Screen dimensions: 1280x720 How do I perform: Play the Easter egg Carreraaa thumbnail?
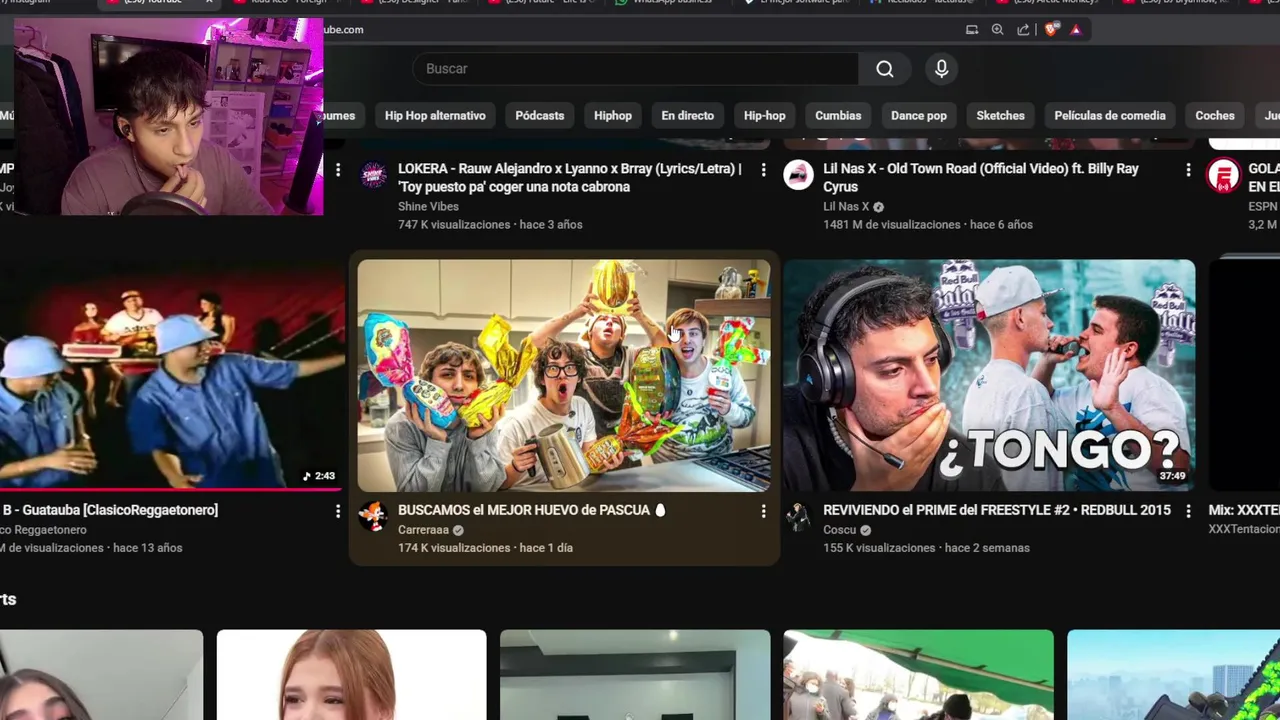point(564,375)
